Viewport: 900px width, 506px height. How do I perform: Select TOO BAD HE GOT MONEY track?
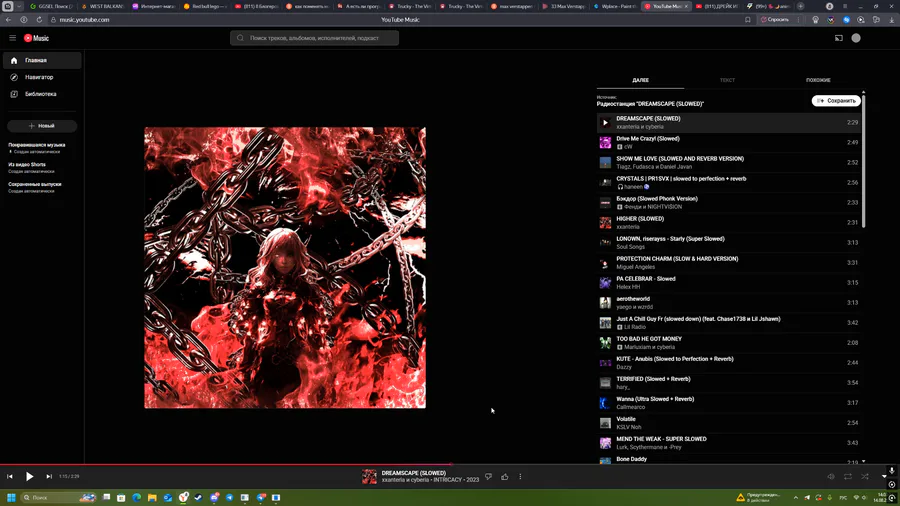tap(728, 343)
